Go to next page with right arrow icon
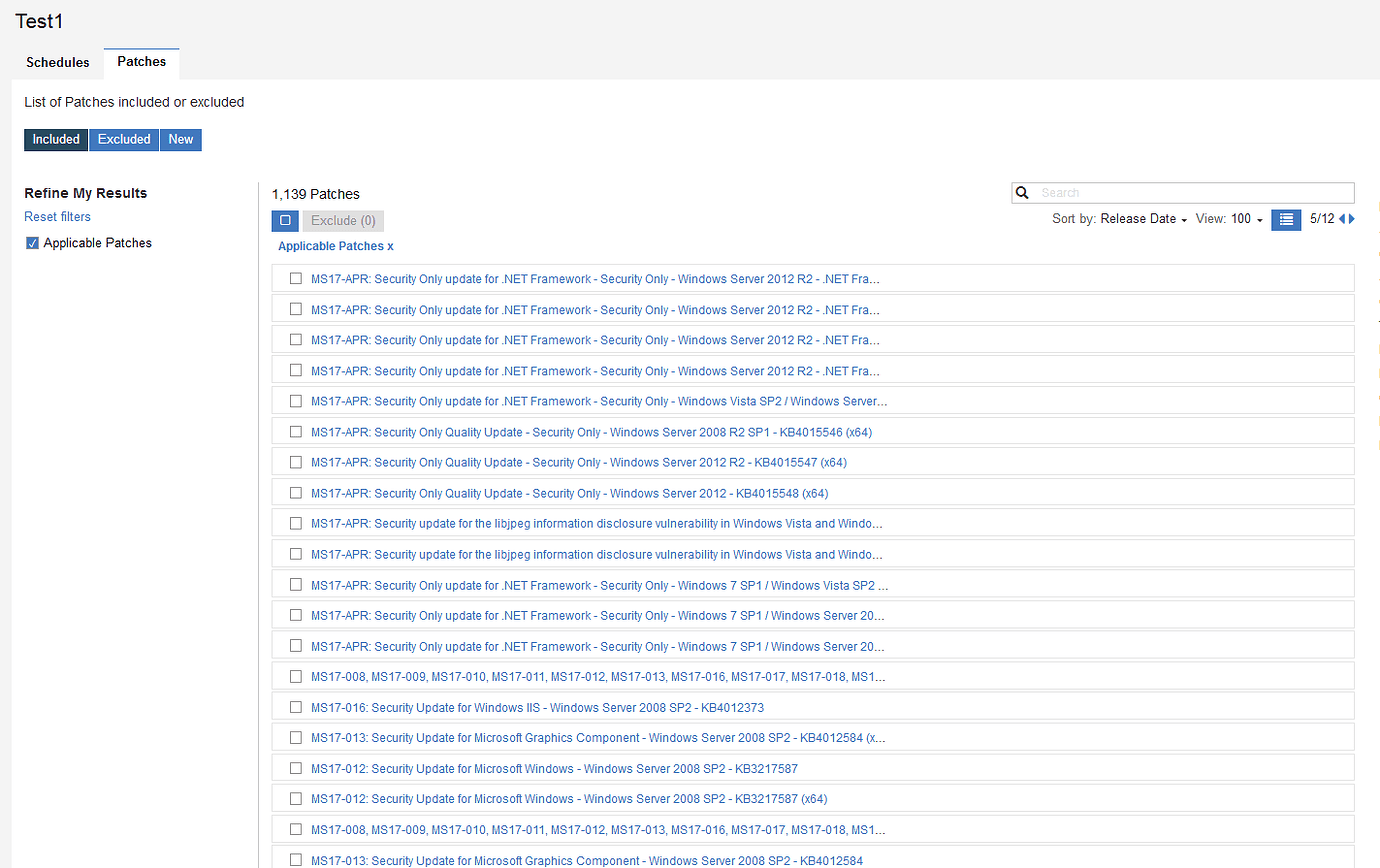Viewport: 1380px width, 868px height. 1352,218
